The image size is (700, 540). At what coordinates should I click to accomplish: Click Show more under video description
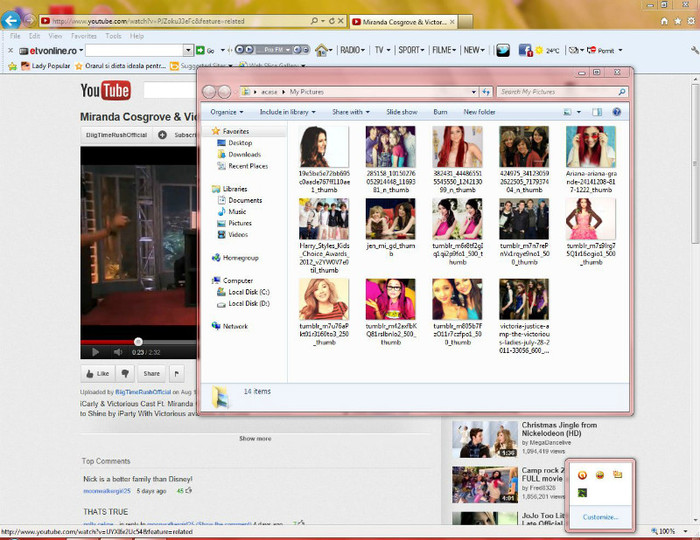pos(255,439)
